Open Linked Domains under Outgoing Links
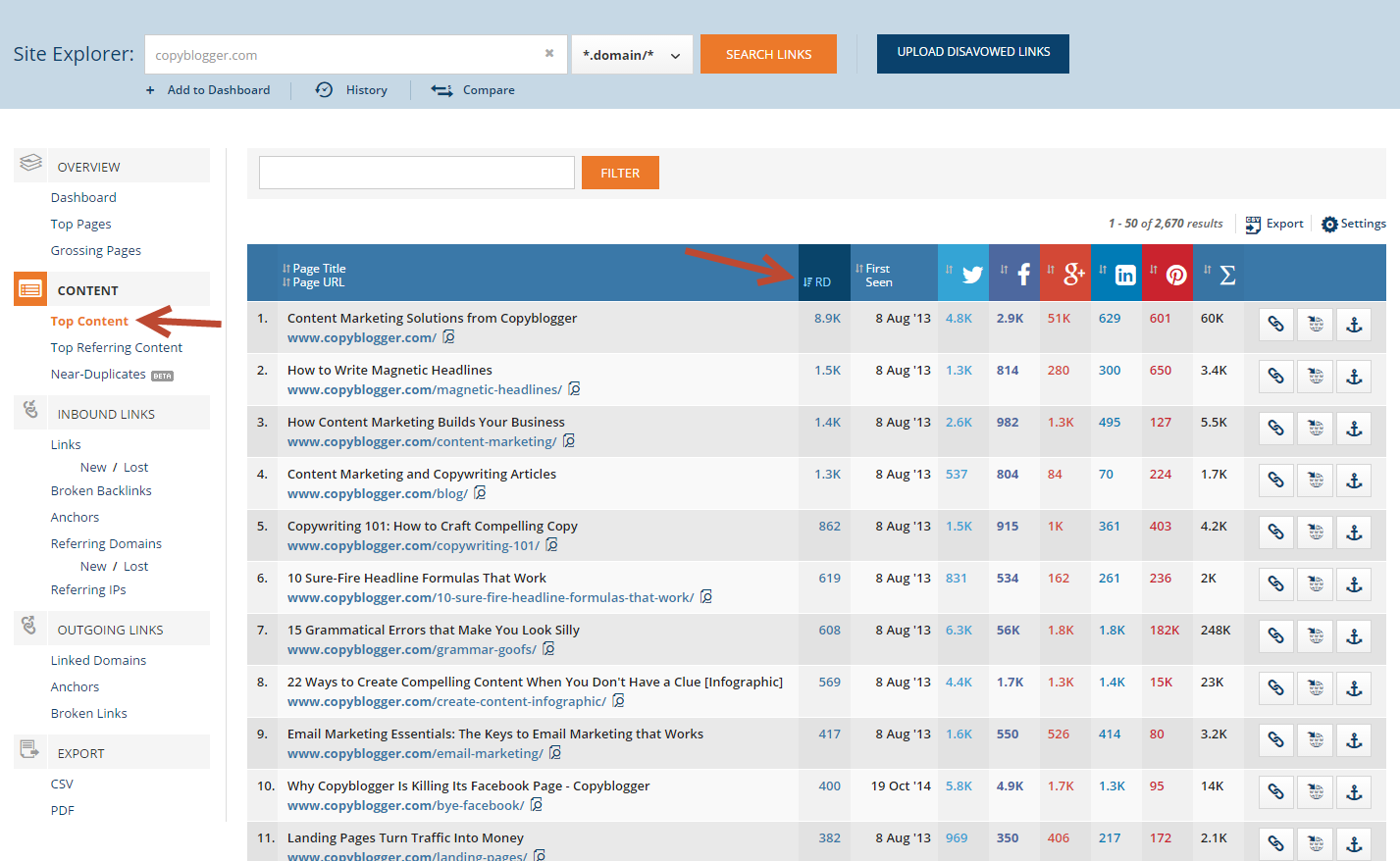The image size is (1400, 861). (98, 661)
